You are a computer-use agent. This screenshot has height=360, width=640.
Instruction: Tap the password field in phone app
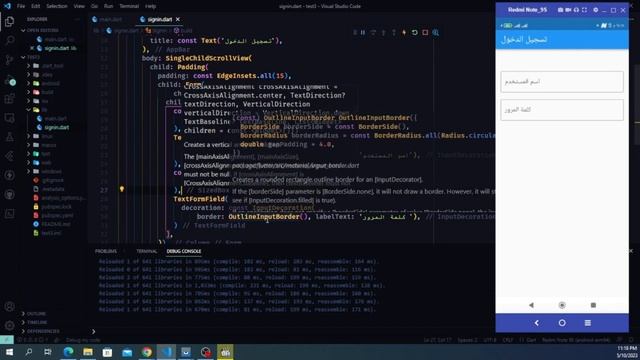coord(562,110)
